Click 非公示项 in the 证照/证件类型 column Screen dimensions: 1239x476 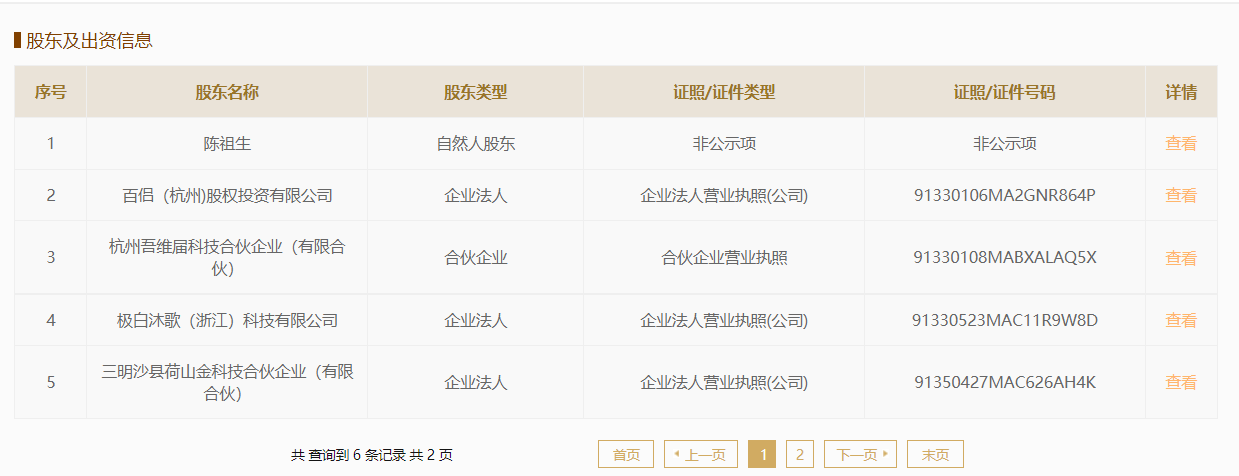click(x=724, y=143)
